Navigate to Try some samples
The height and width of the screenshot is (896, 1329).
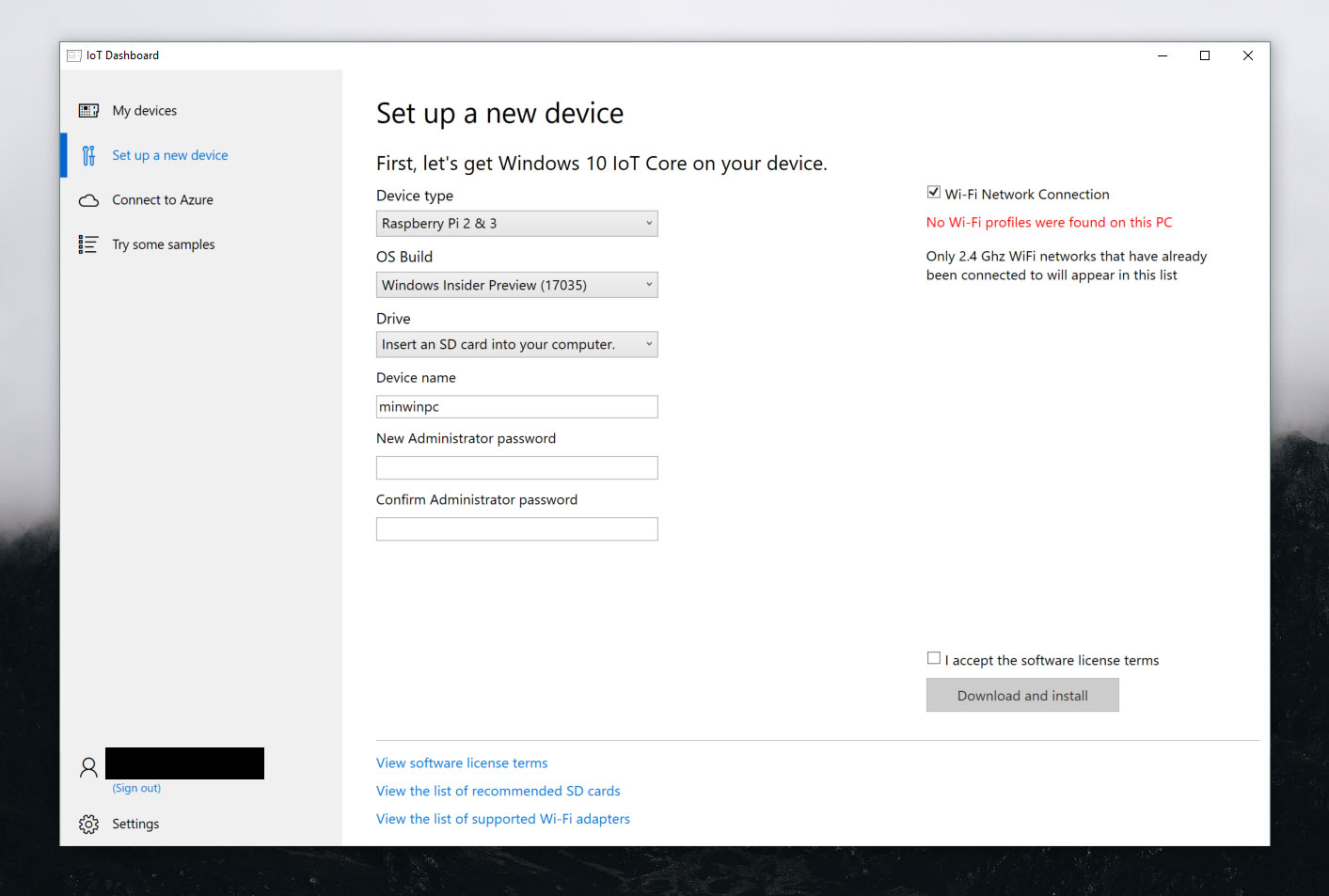coord(163,244)
